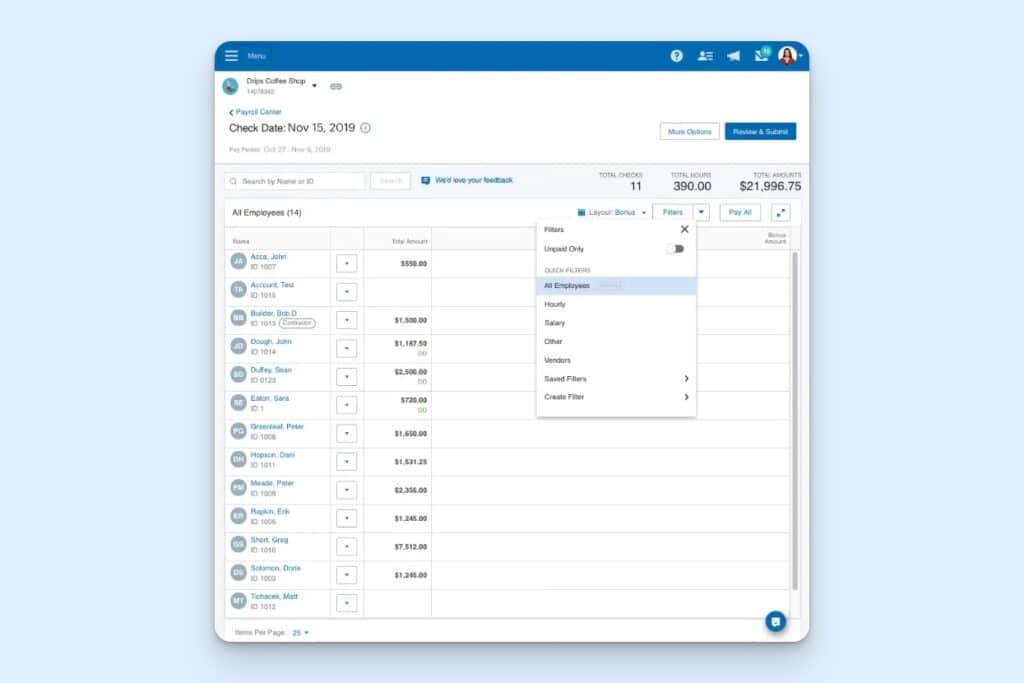Click the megaphone announcements icon
The width and height of the screenshot is (1024, 683).
coord(733,56)
